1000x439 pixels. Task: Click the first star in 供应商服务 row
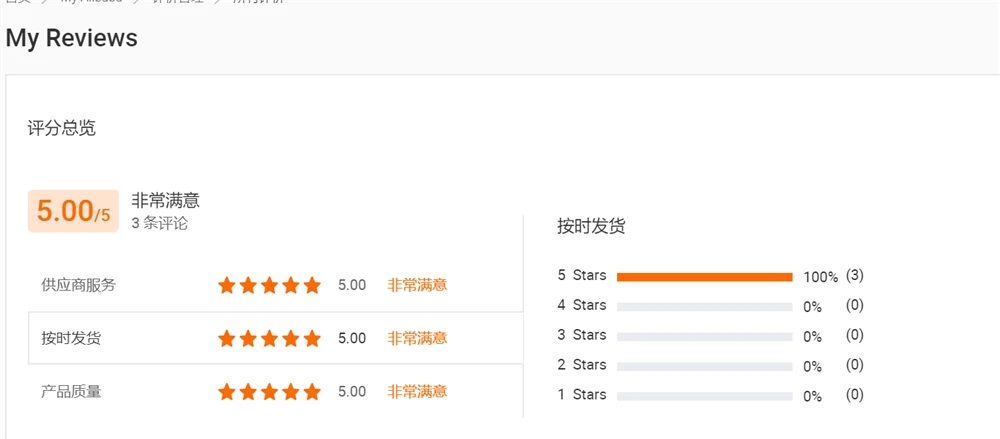(227, 285)
